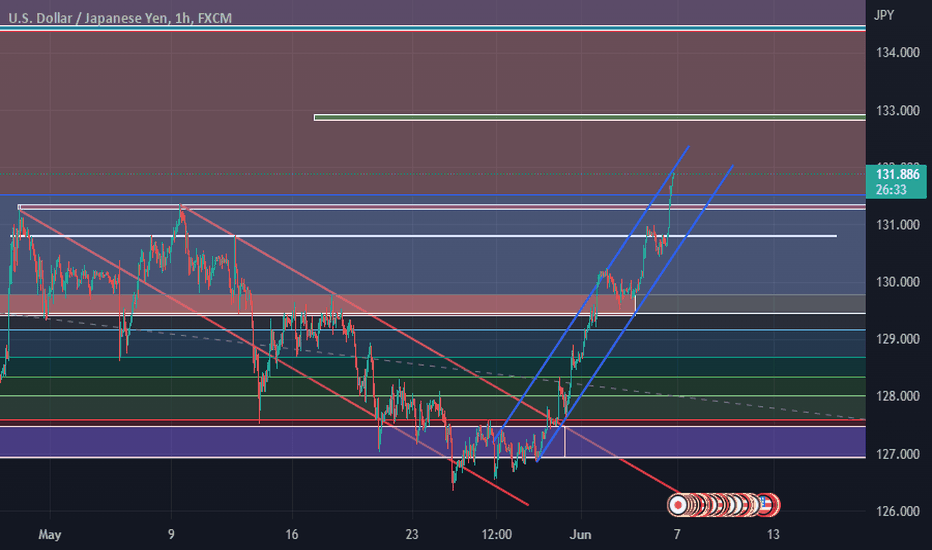Click the 12:00 label on time axis
Image resolution: width=932 pixels, height=550 pixels.
pyautogui.click(x=496, y=535)
